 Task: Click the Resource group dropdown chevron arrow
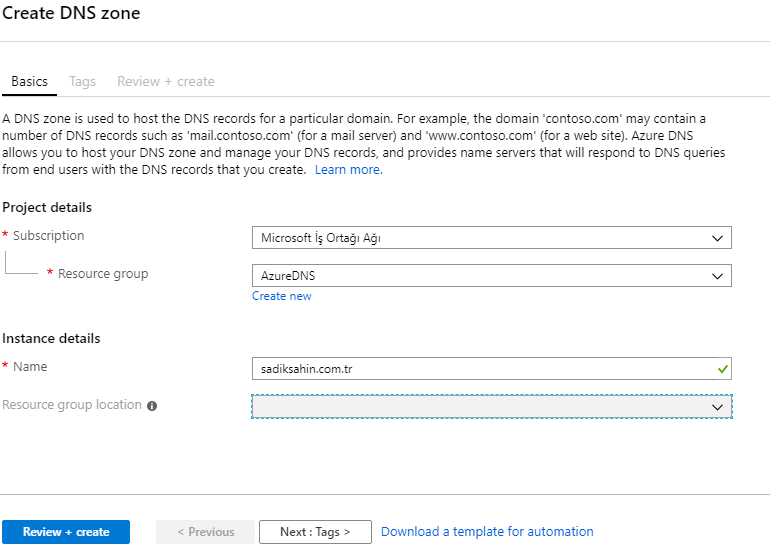(x=717, y=276)
